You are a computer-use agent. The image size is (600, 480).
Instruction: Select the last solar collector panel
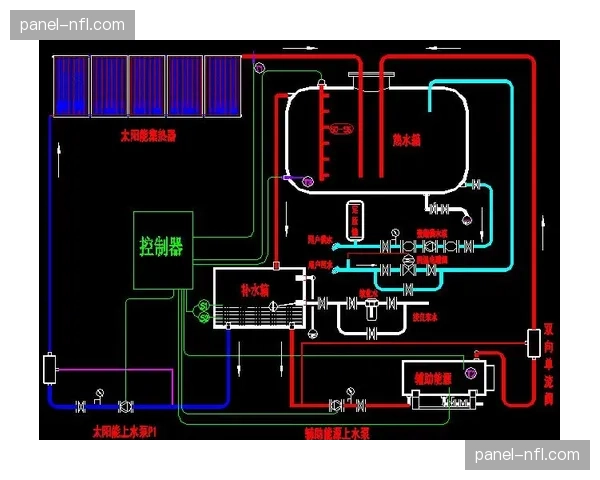tap(220, 86)
